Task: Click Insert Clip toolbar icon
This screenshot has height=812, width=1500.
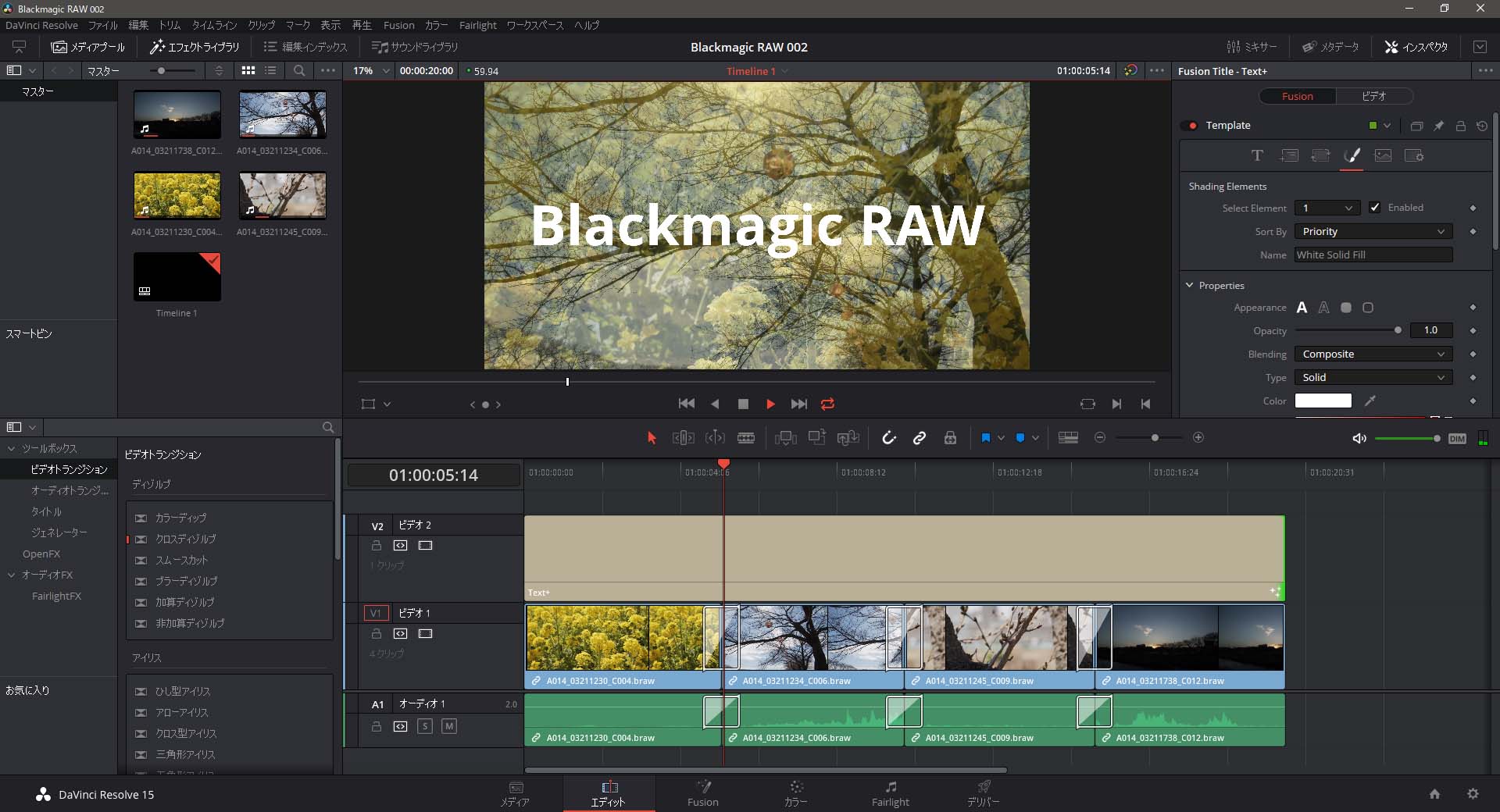Action: pos(786,438)
